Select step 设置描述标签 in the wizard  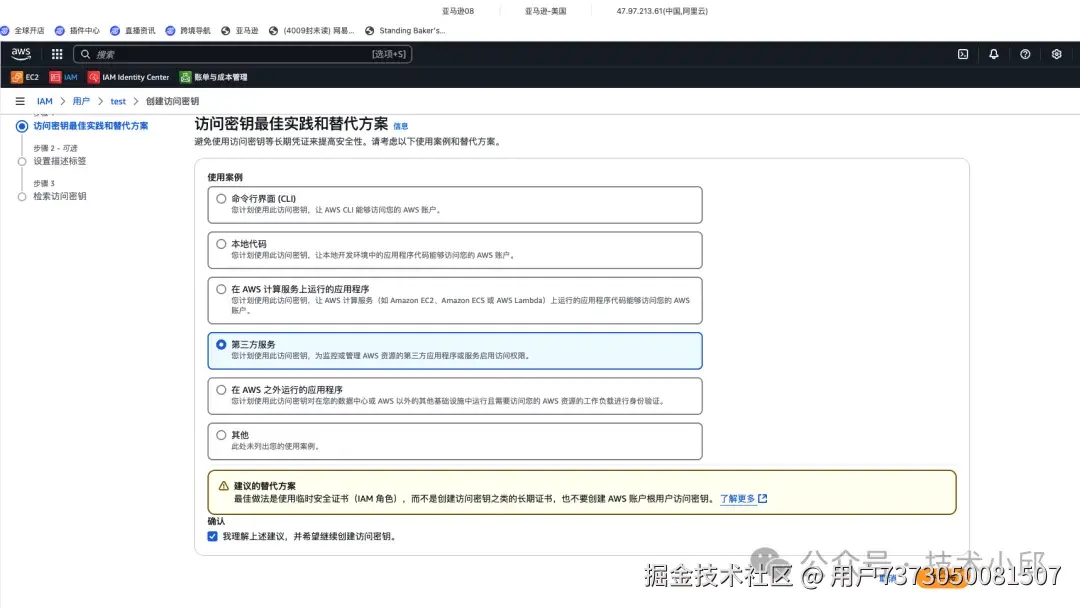pyautogui.click(x=60, y=161)
